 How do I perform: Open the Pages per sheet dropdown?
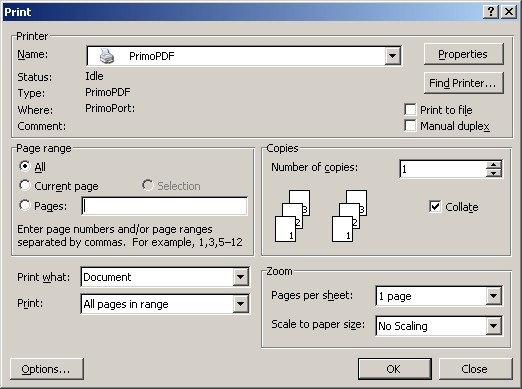tap(493, 296)
